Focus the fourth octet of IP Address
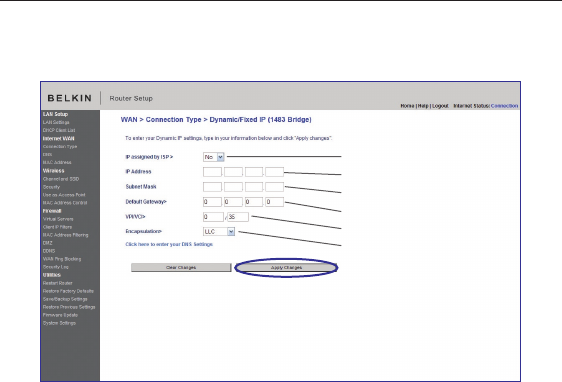Viewport: 562px width, 382px height. coord(275,172)
